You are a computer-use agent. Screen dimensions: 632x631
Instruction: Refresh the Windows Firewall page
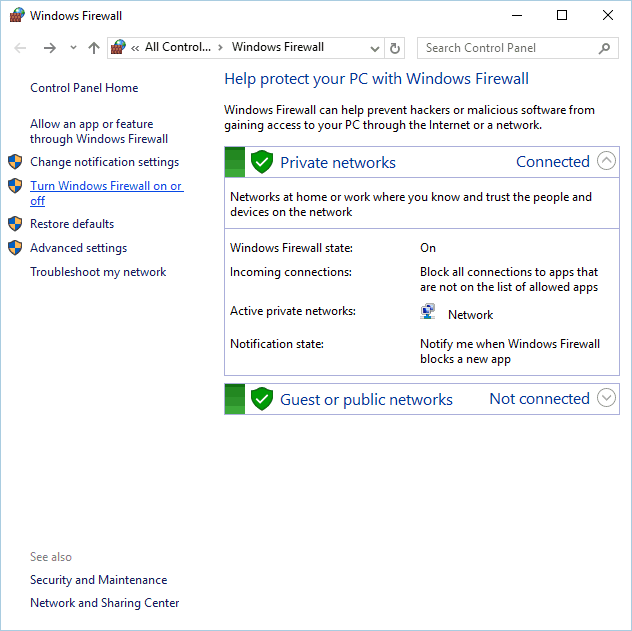coord(395,48)
